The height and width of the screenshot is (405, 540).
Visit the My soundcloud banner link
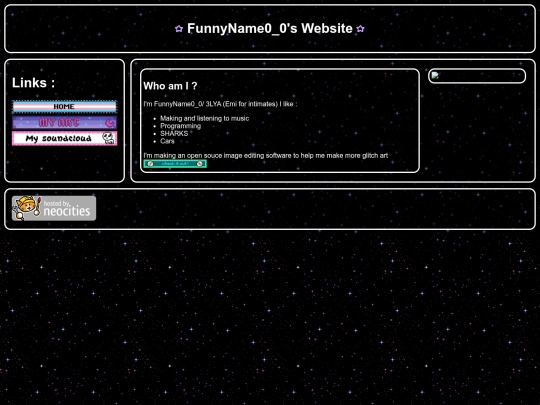64,138
